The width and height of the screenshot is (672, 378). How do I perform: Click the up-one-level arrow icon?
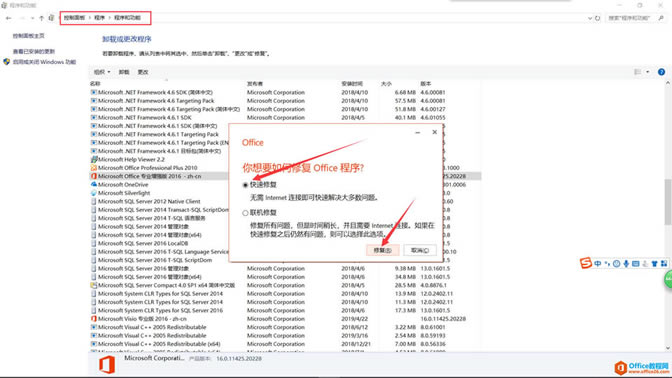[x=42, y=18]
